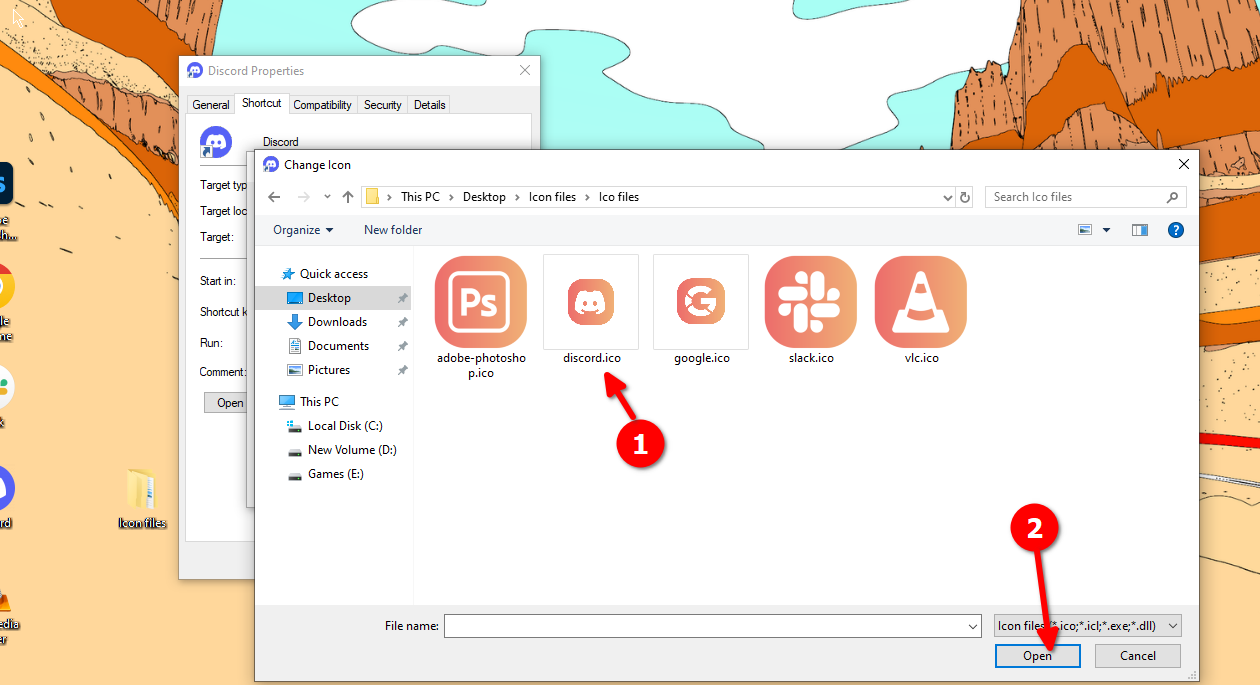Click the File name input field
1260x685 pixels.
click(705, 626)
